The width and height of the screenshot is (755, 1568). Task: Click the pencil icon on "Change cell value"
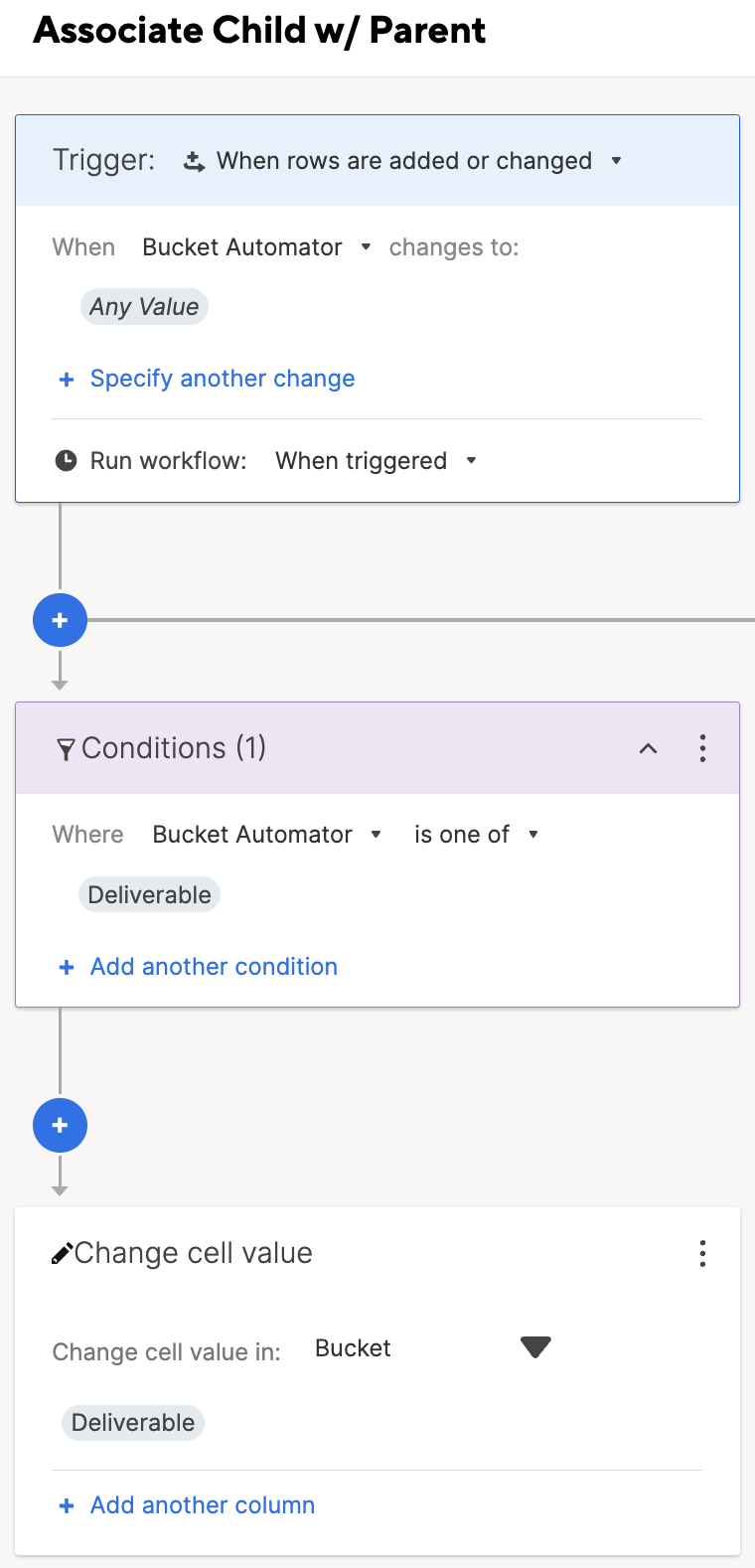click(x=63, y=1252)
